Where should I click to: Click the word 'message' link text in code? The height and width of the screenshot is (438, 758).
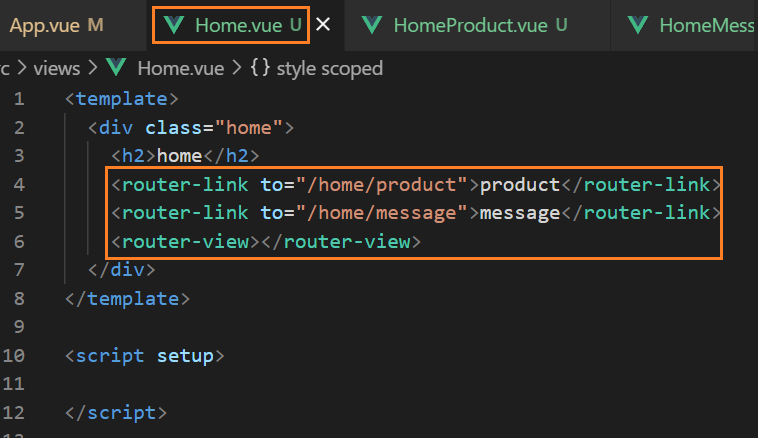(x=520, y=213)
